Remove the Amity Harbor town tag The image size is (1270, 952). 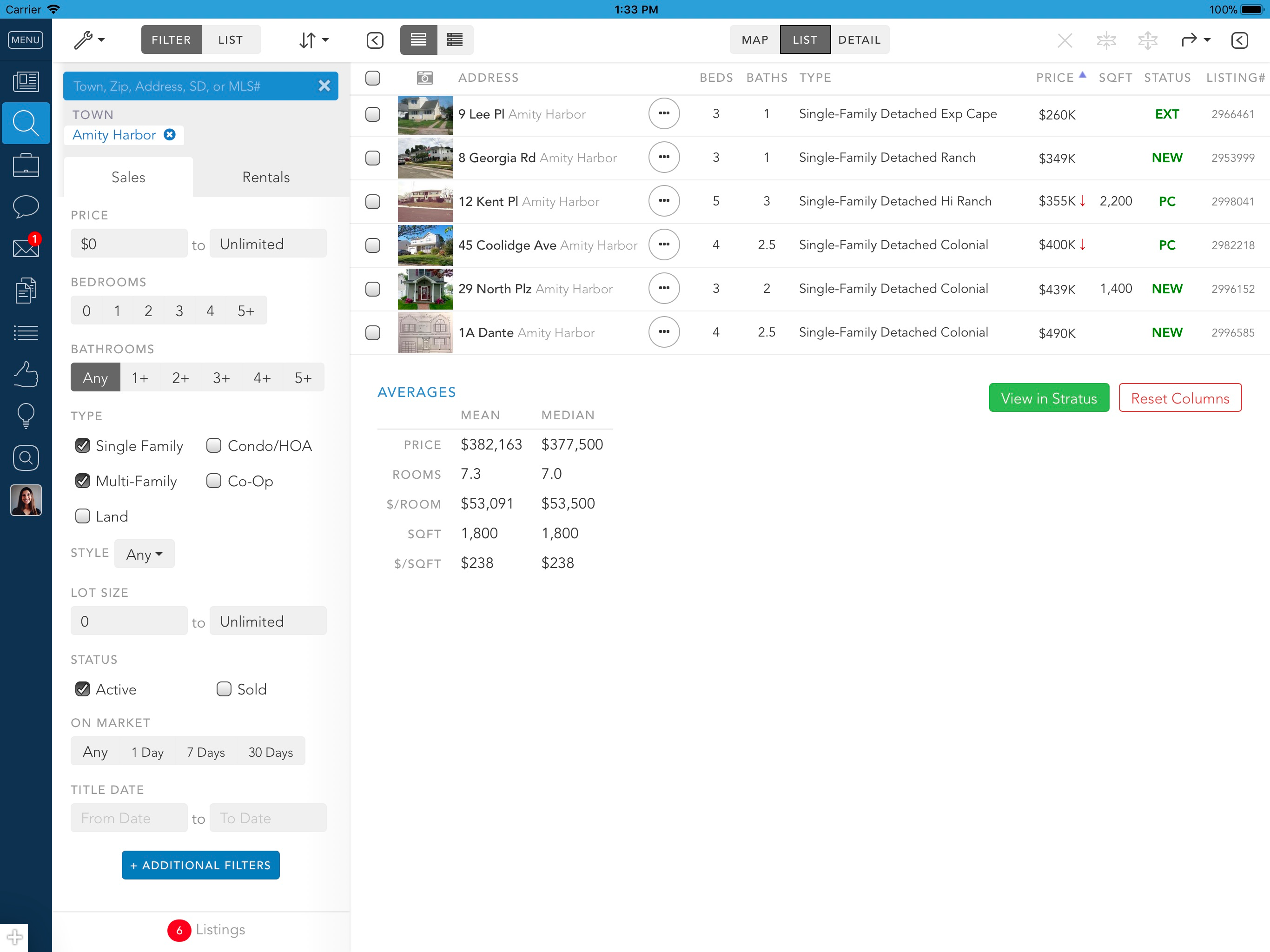point(169,134)
